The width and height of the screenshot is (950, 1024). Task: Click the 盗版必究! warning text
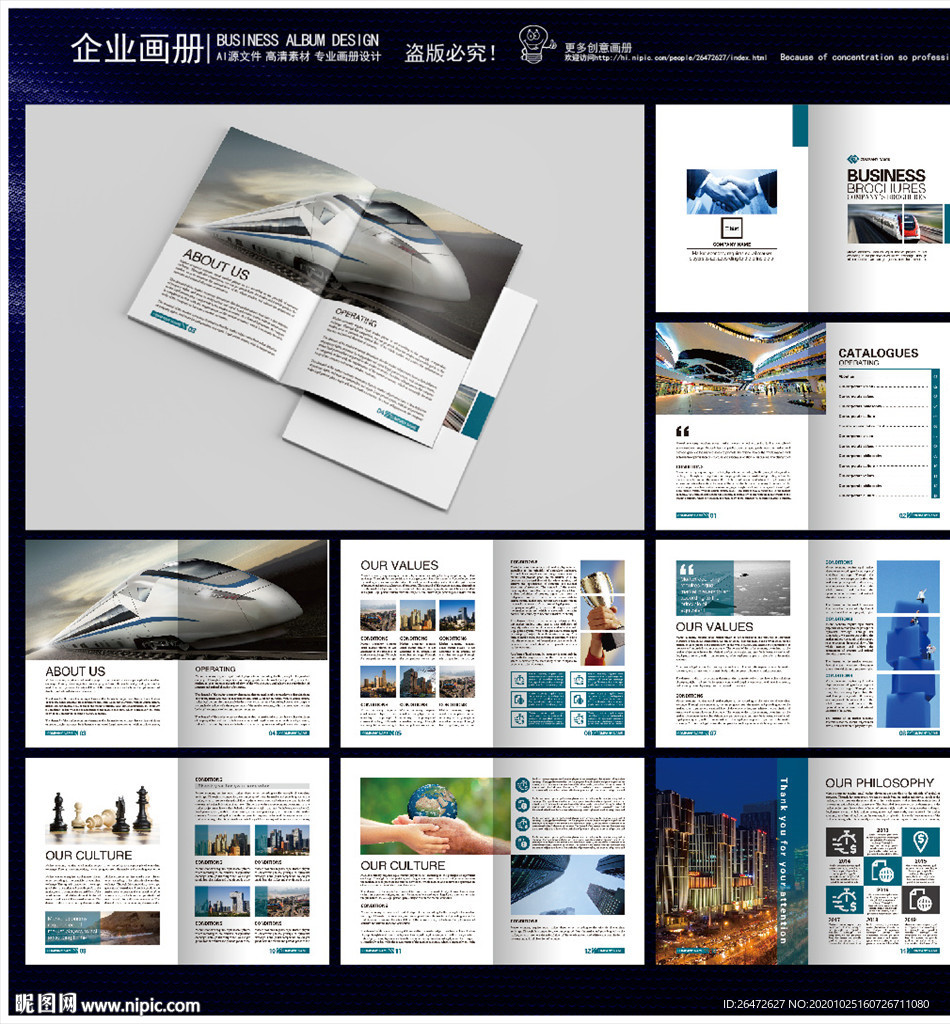[x=450, y=52]
